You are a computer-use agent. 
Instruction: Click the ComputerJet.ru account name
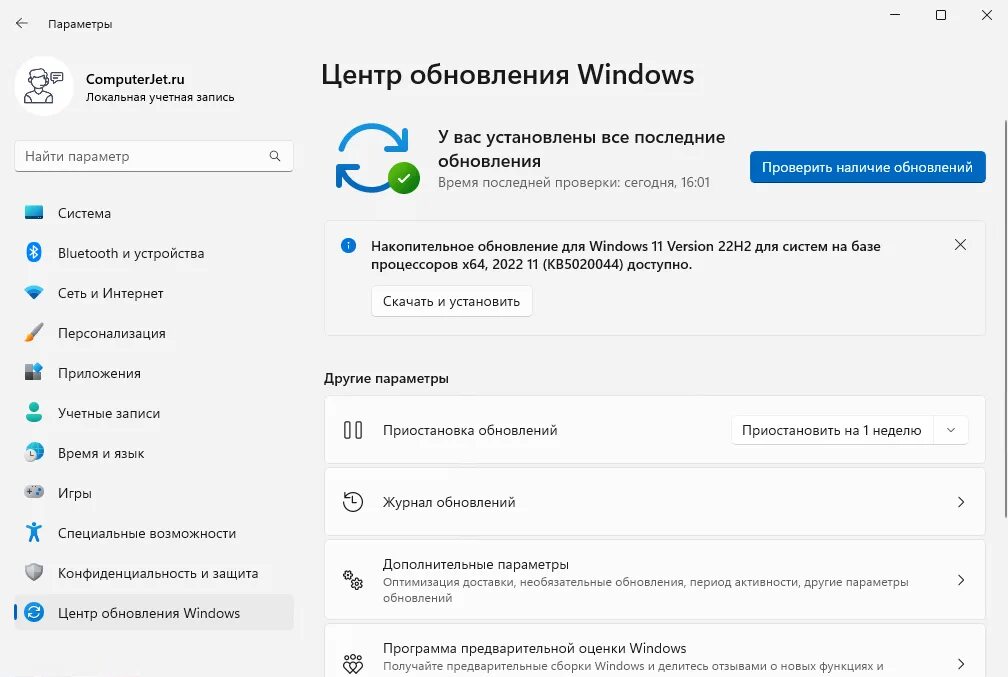[x=135, y=79]
